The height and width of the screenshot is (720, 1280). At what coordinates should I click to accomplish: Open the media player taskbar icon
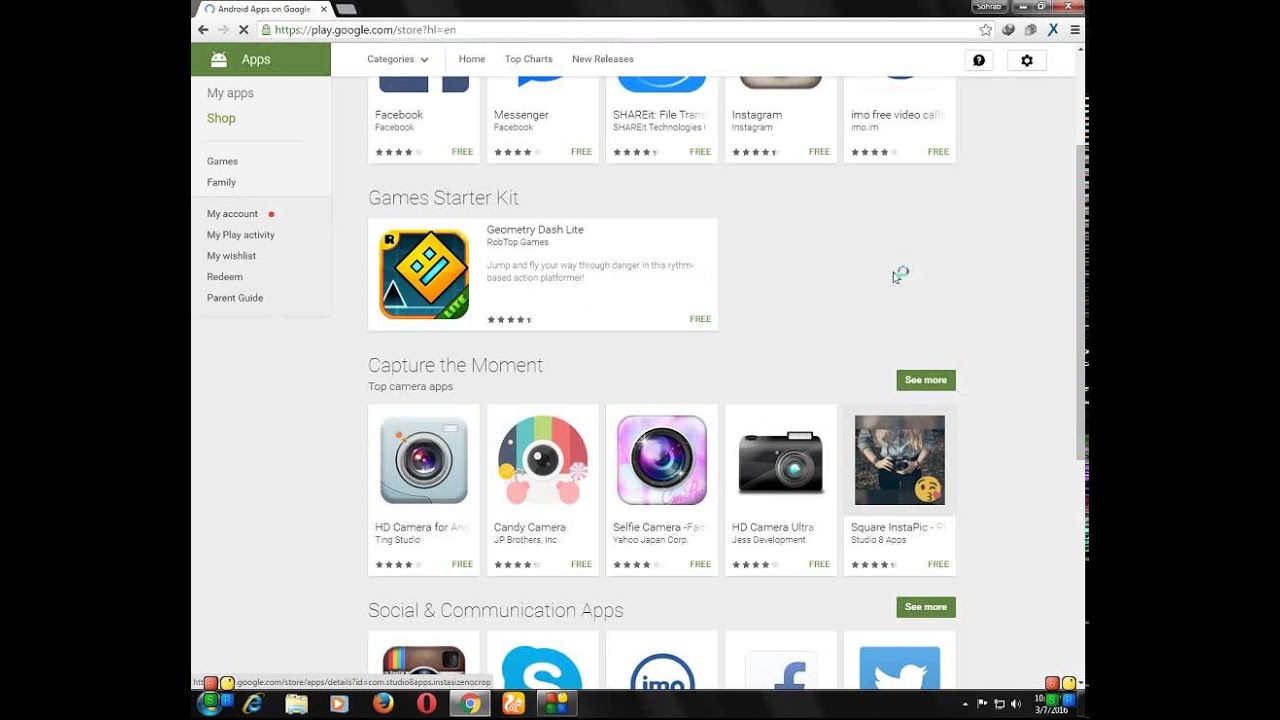(x=340, y=704)
